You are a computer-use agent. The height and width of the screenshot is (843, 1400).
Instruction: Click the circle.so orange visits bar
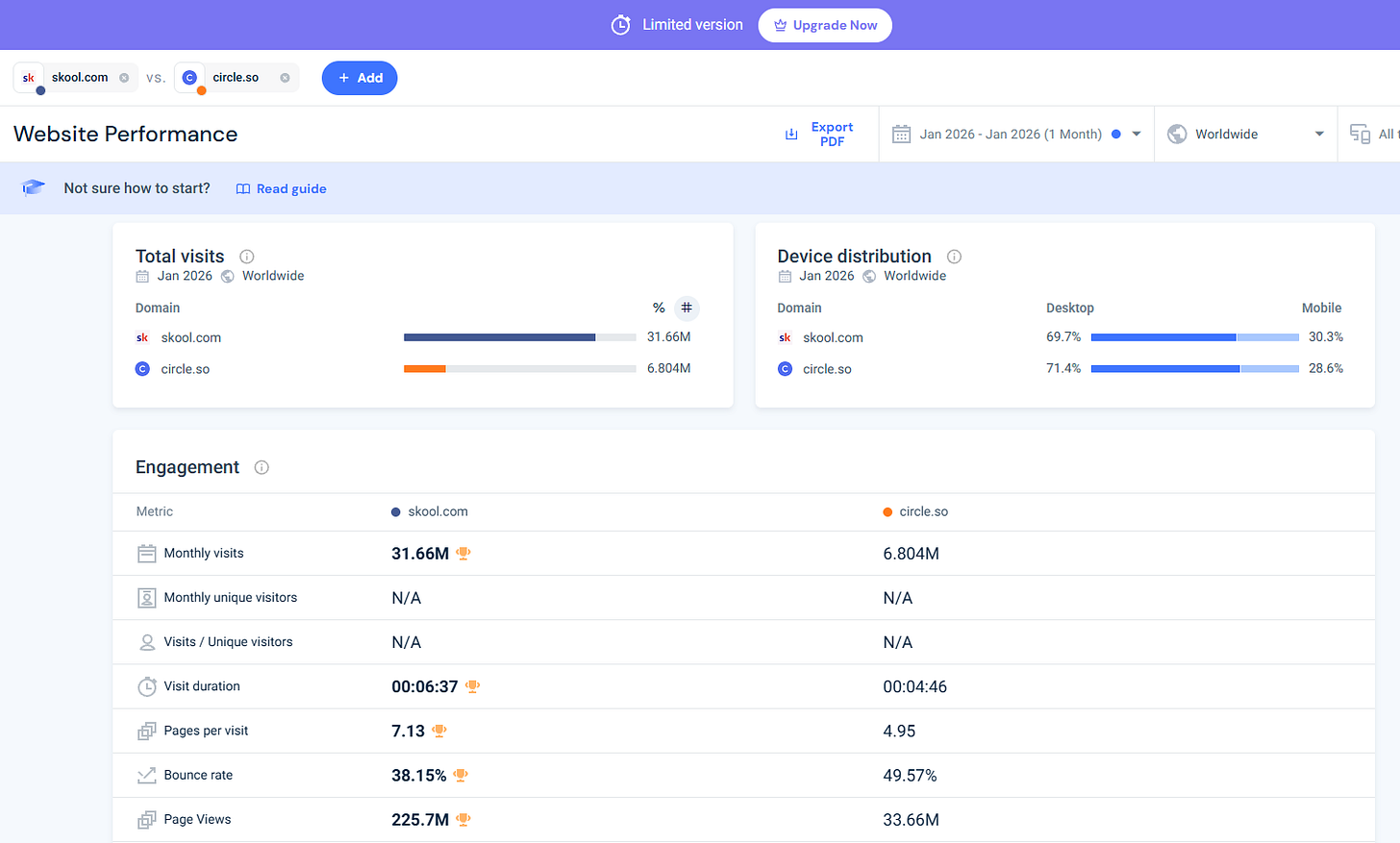pos(424,369)
